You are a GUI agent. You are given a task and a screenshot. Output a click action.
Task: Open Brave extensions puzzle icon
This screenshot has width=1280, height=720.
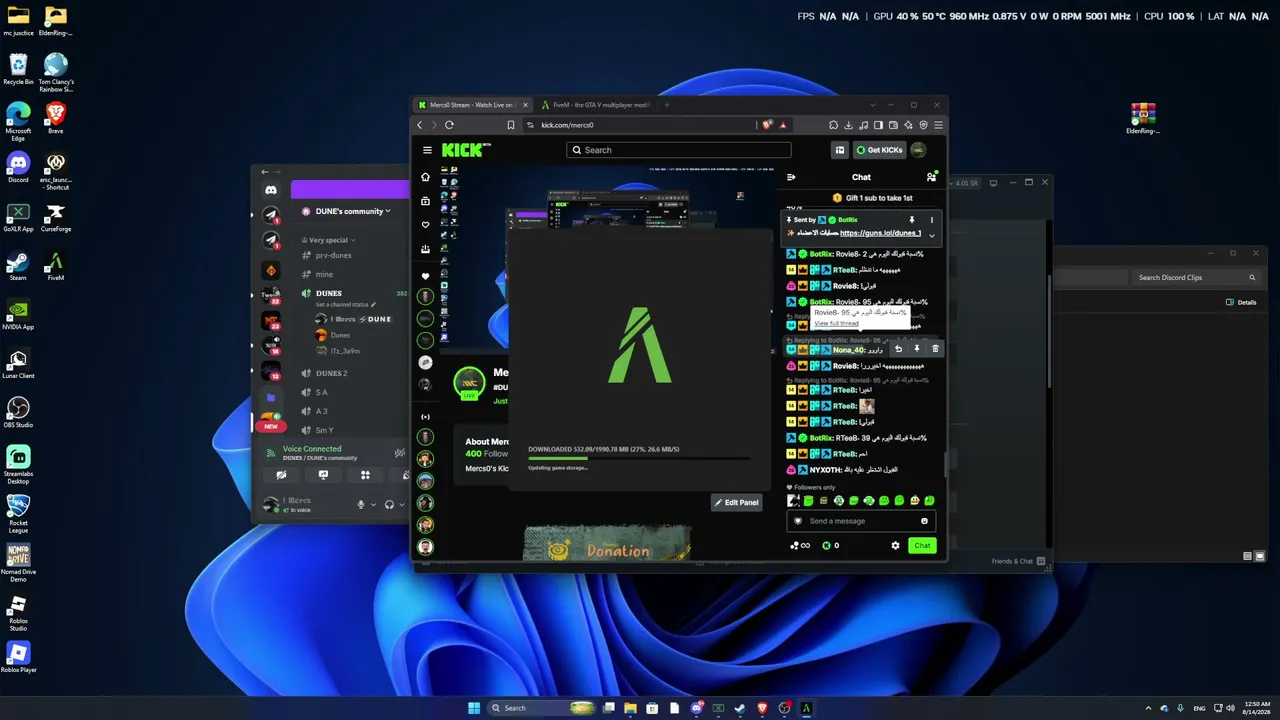point(833,125)
